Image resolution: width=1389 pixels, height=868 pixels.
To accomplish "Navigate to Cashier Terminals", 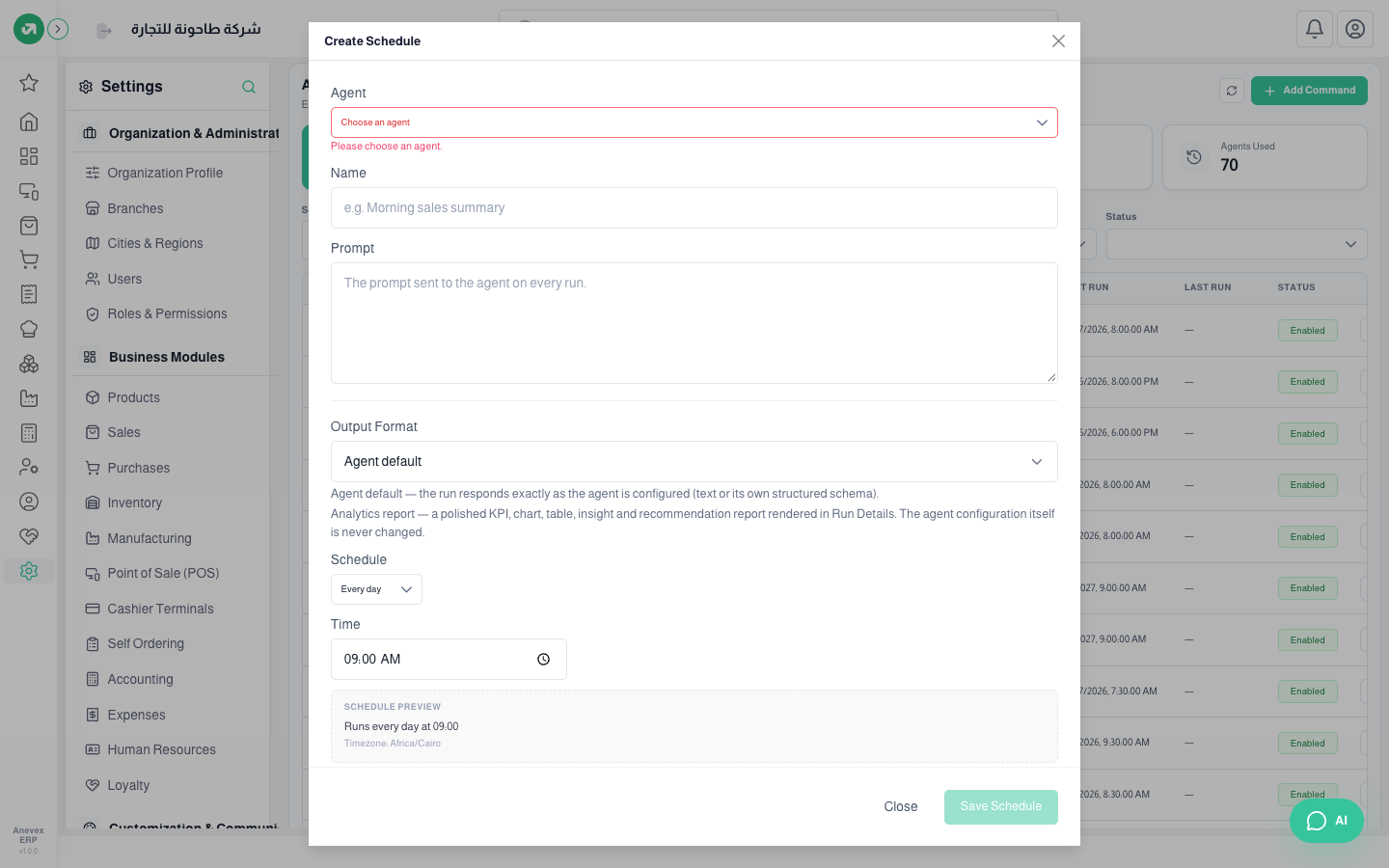I will click(160, 610).
